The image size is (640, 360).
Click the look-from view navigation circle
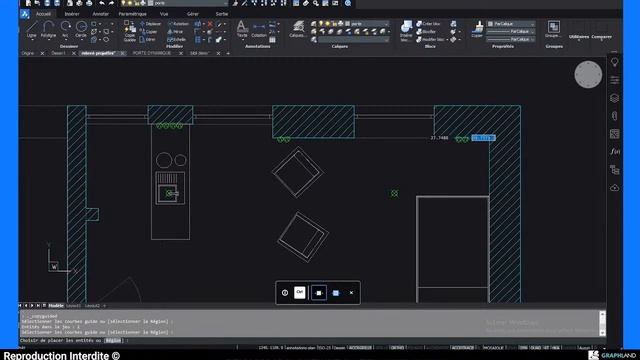pyautogui.click(x=588, y=75)
